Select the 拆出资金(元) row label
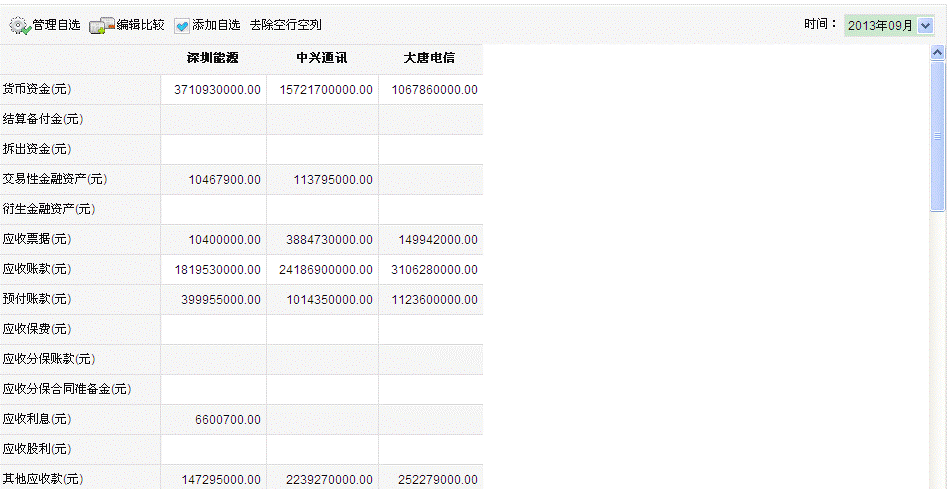This screenshot has width=948, height=489. [37, 149]
